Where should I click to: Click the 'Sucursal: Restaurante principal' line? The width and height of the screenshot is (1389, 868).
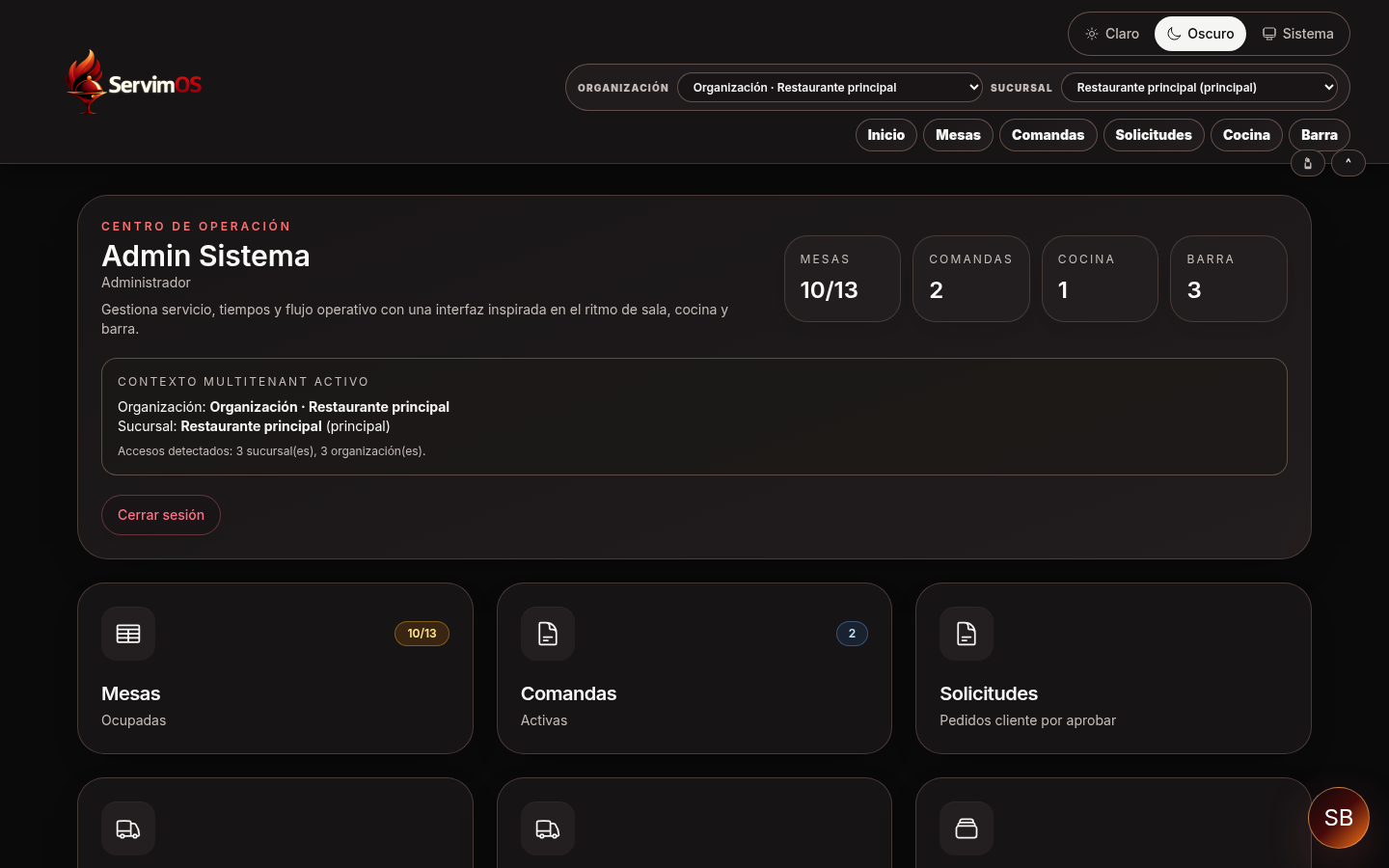(254, 426)
